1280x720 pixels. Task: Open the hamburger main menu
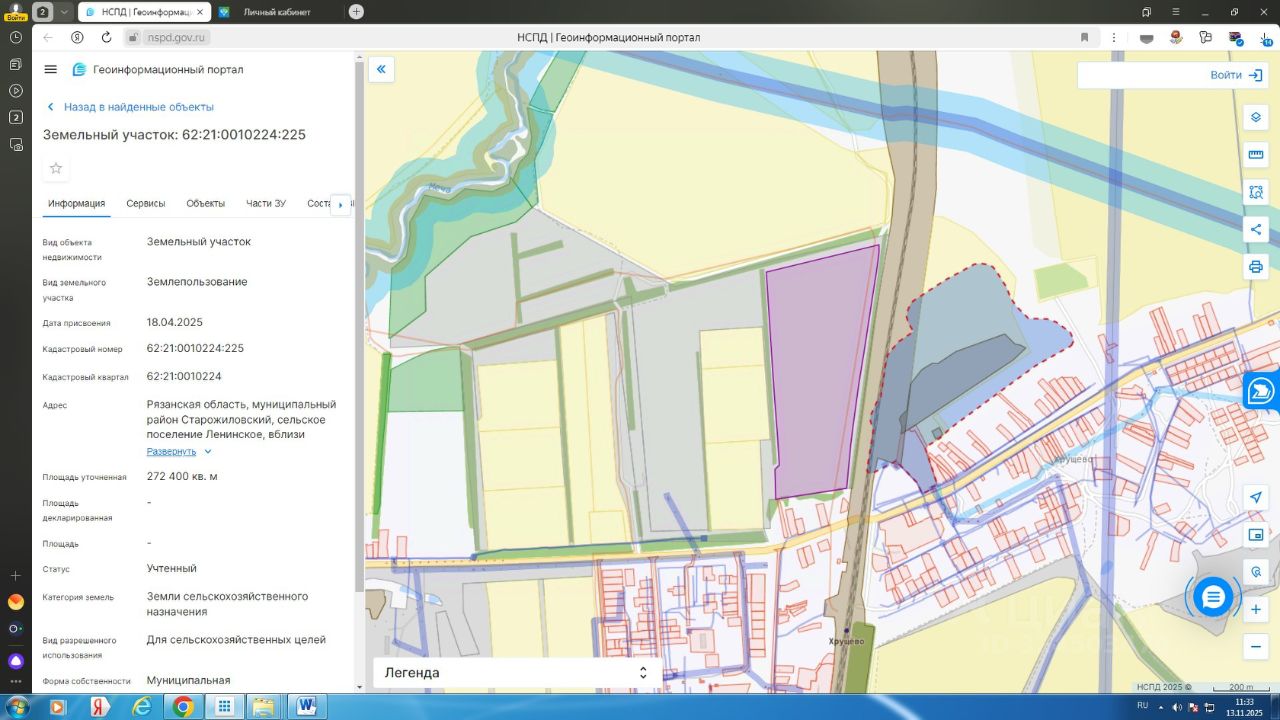51,69
